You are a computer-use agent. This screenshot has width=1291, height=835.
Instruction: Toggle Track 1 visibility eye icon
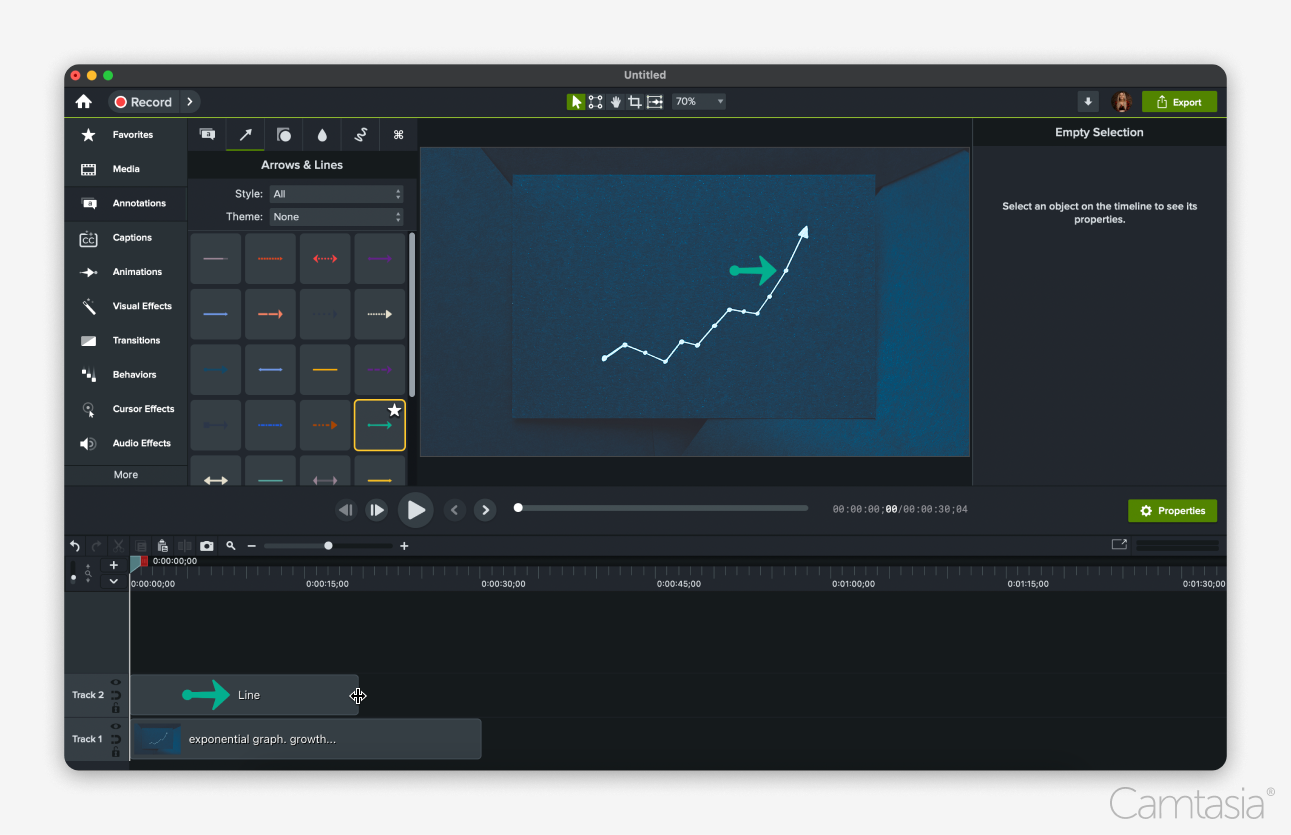click(x=116, y=726)
